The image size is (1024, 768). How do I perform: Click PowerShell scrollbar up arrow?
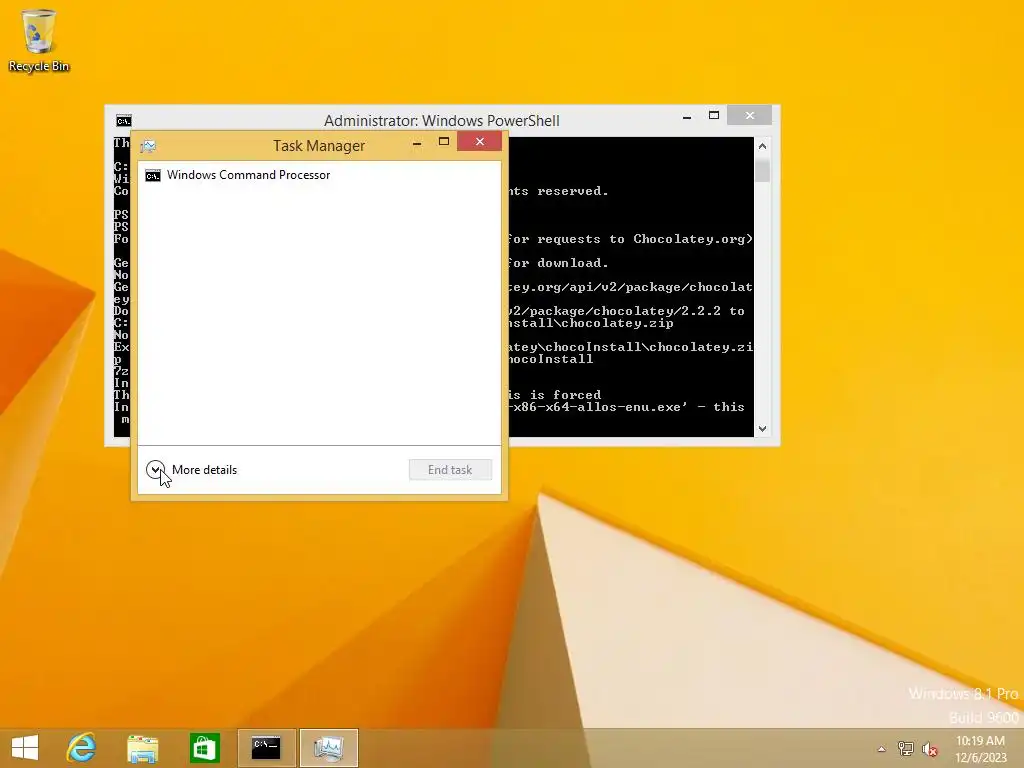pyautogui.click(x=762, y=146)
